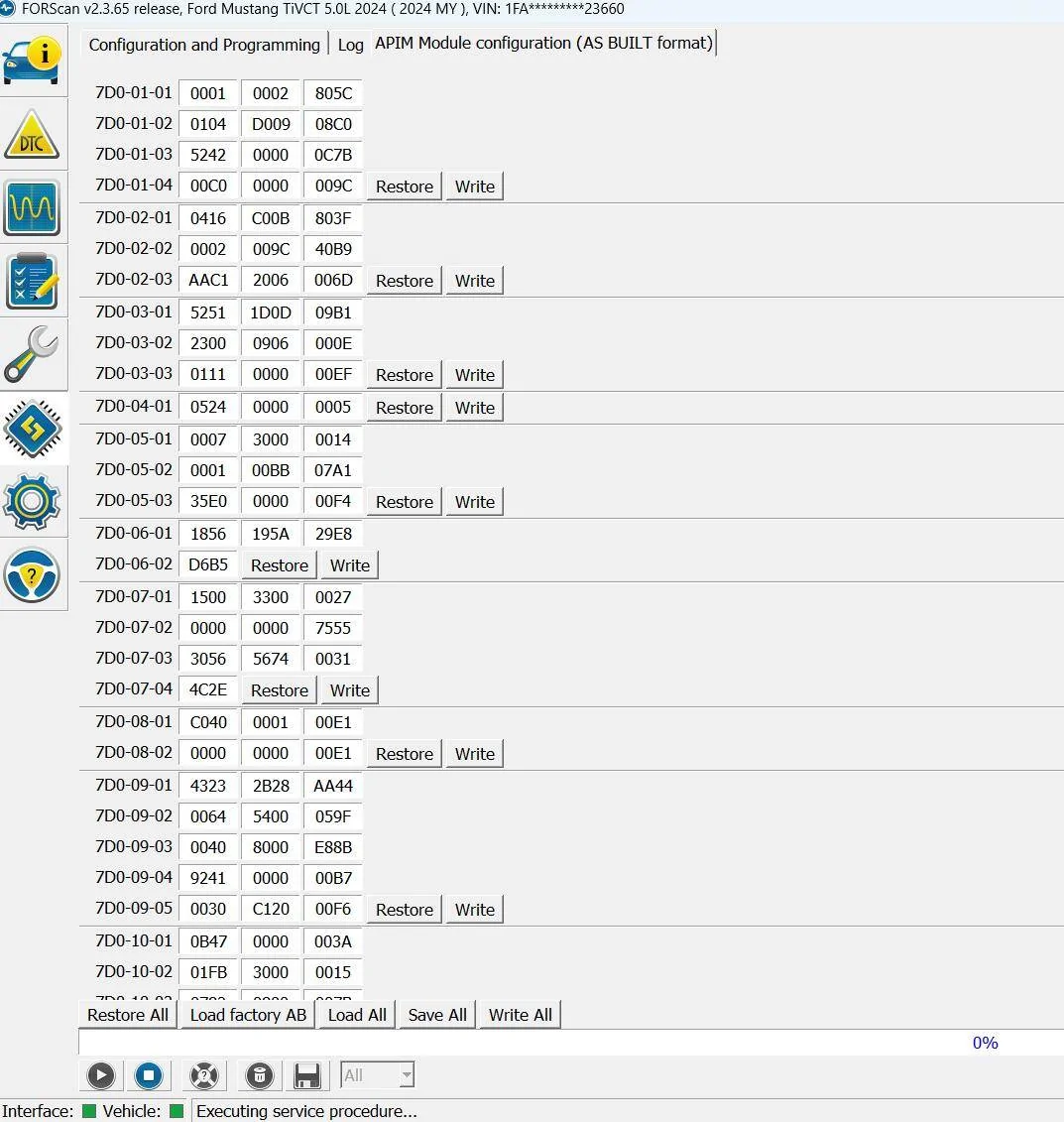Click Load factory AB button

[x=248, y=1015]
